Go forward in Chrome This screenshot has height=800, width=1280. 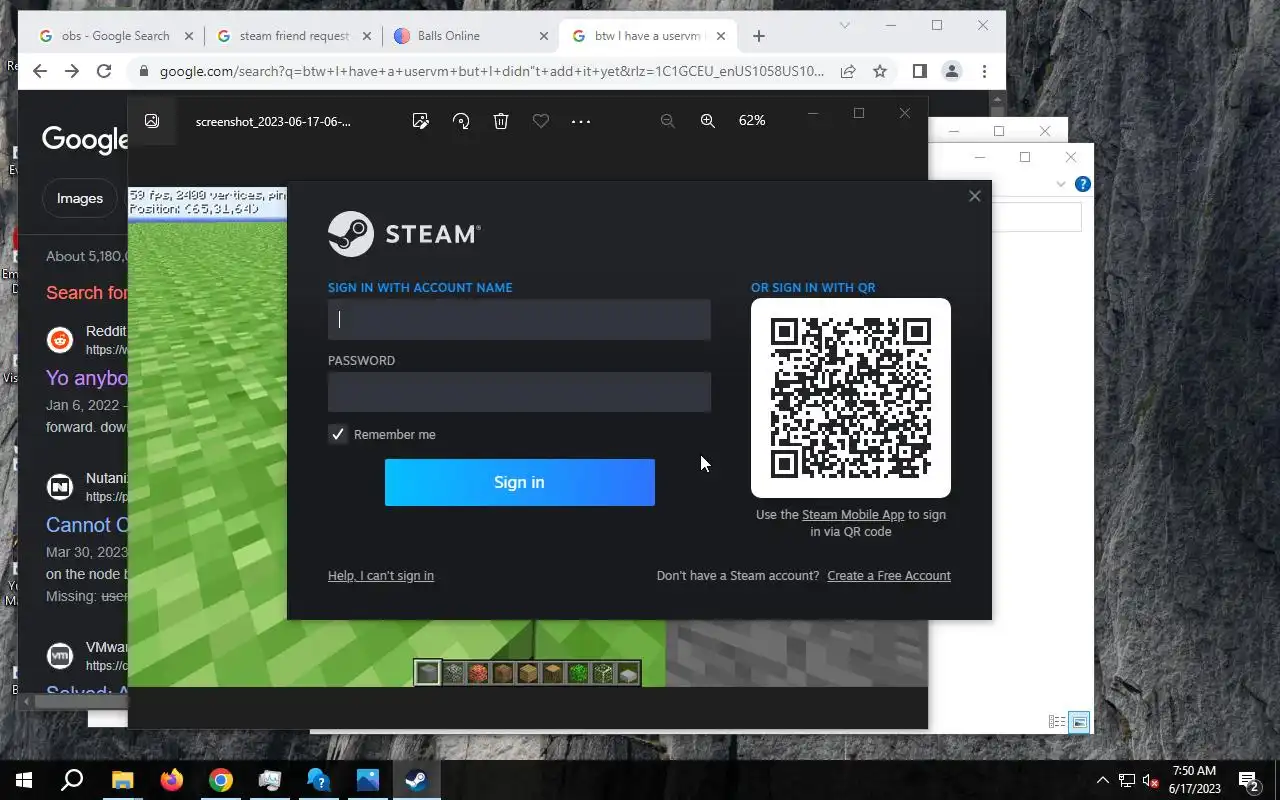point(72,71)
